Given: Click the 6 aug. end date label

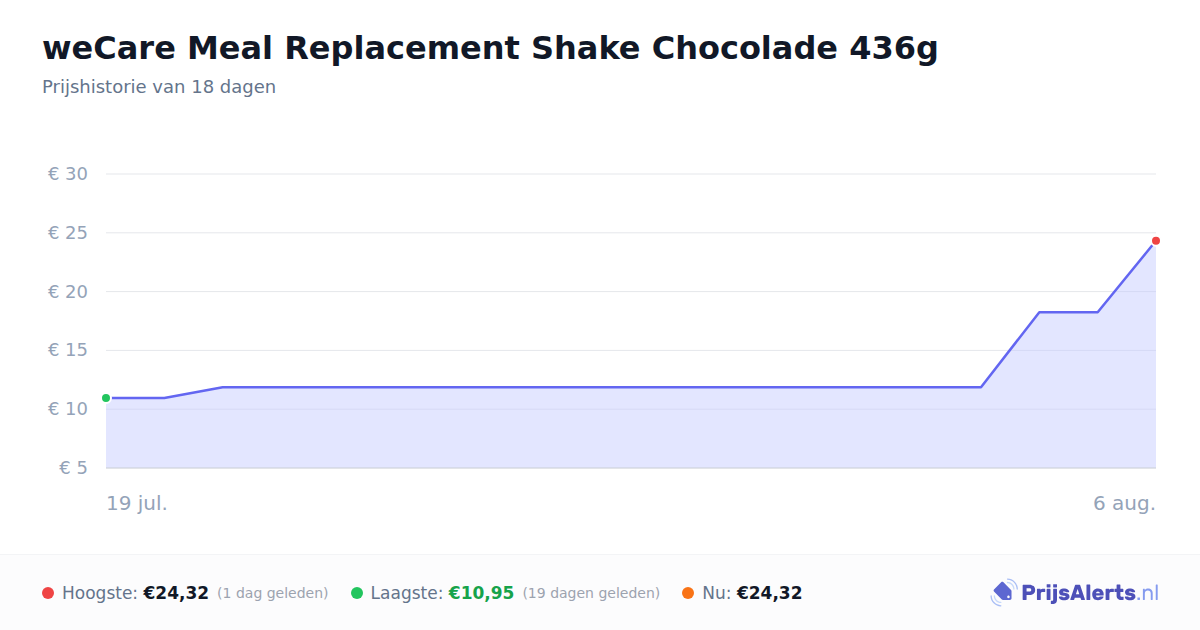Looking at the screenshot, I should click(x=1124, y=503).
